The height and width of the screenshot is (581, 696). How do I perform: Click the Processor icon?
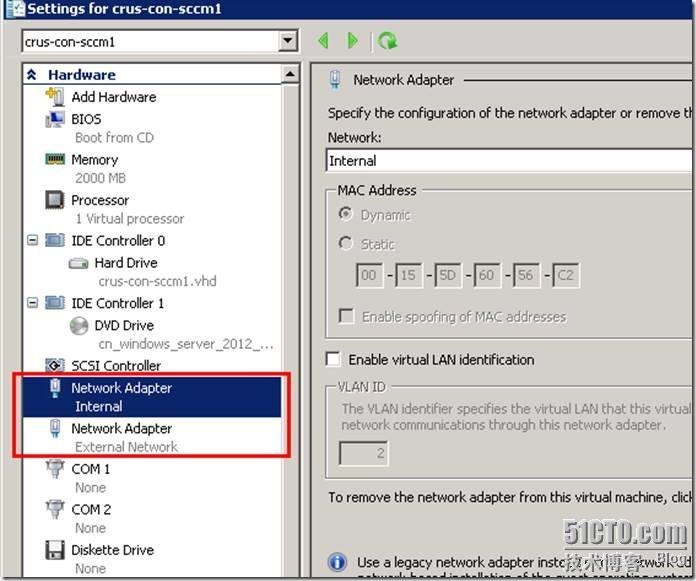[55, 200]
